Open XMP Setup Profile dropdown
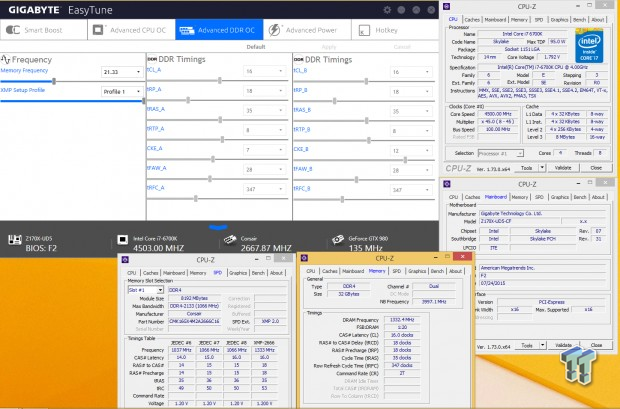 tap(121, 91)
